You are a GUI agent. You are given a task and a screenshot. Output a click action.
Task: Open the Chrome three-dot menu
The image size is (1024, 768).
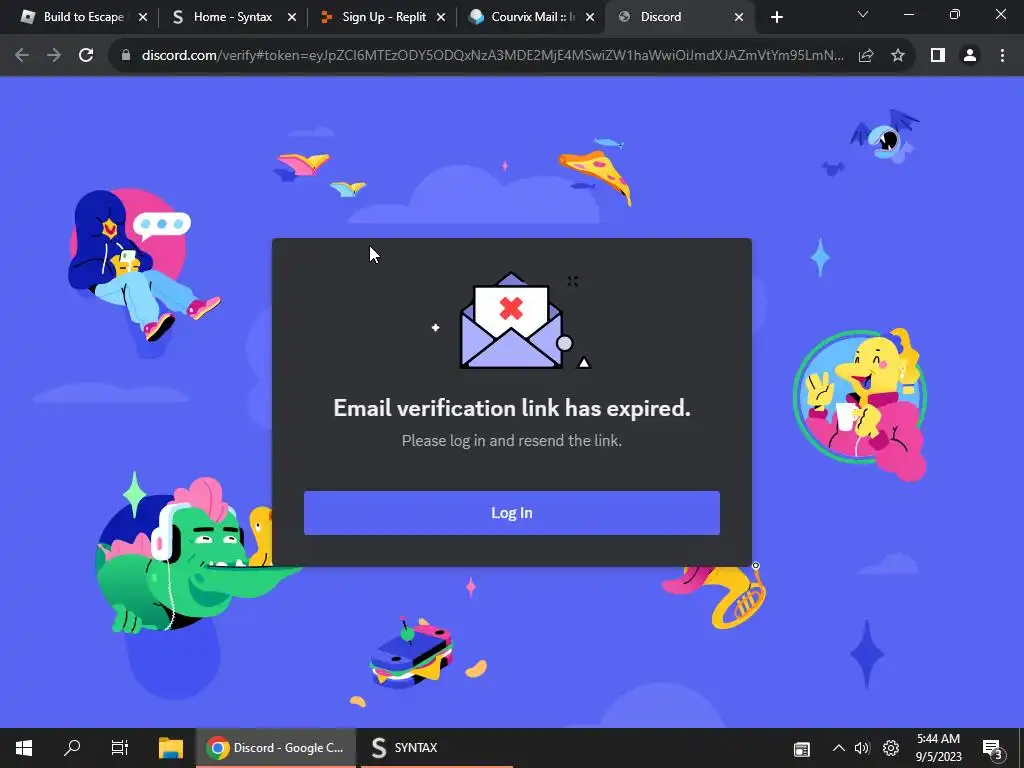point(1002,56)
